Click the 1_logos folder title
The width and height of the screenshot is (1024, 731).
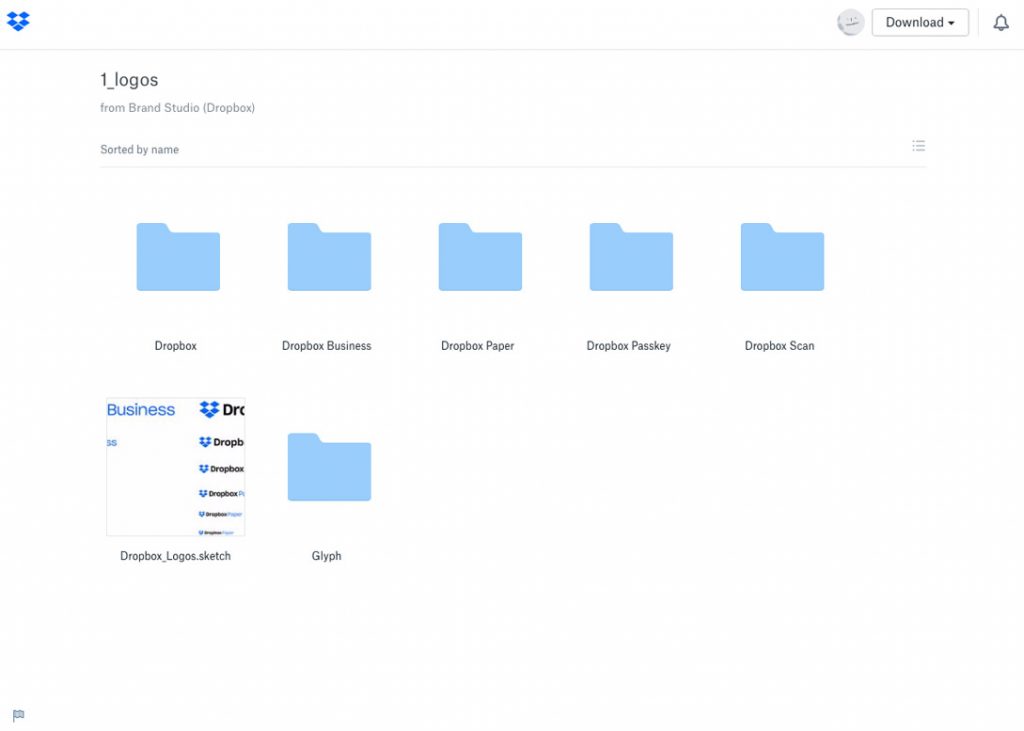(129, 80)
